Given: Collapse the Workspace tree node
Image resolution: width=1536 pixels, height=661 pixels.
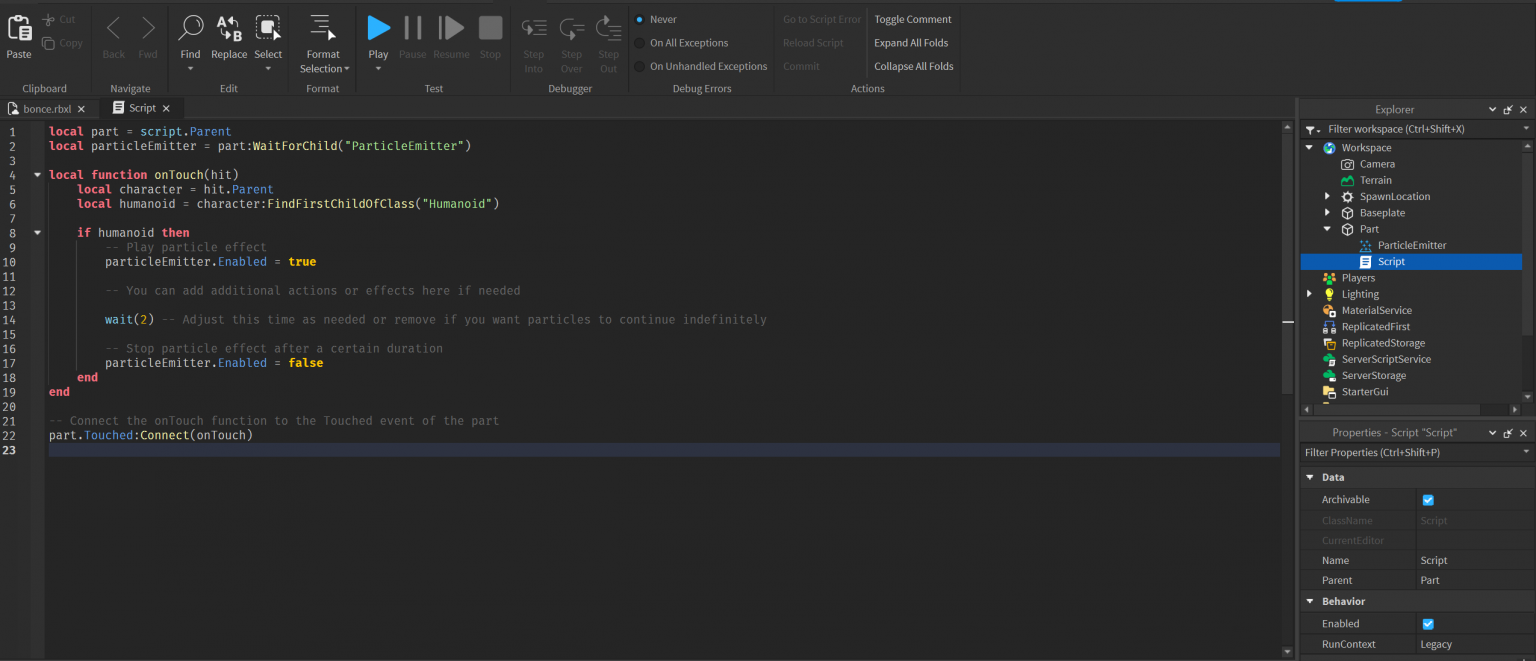Looking at the screenshot, I should coord(1310,148).
